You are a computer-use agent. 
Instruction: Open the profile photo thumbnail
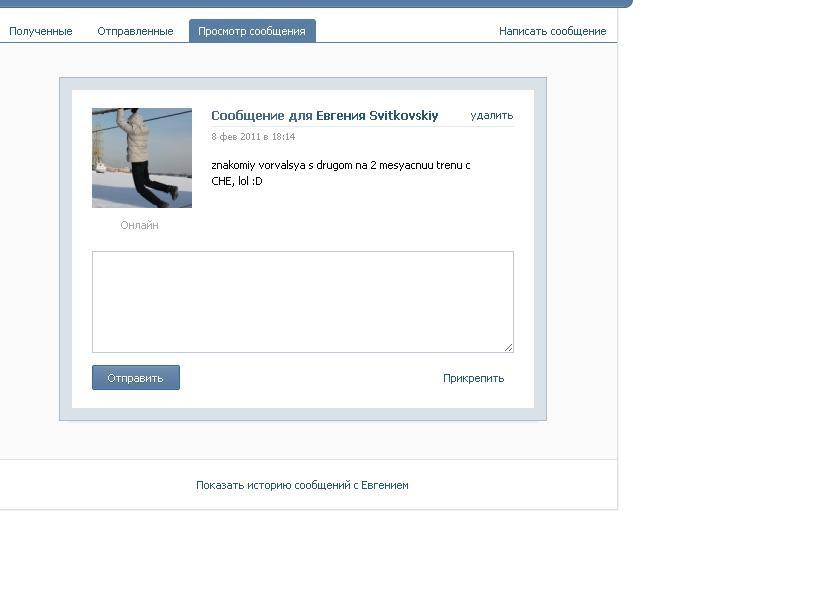tap(142, 158)
